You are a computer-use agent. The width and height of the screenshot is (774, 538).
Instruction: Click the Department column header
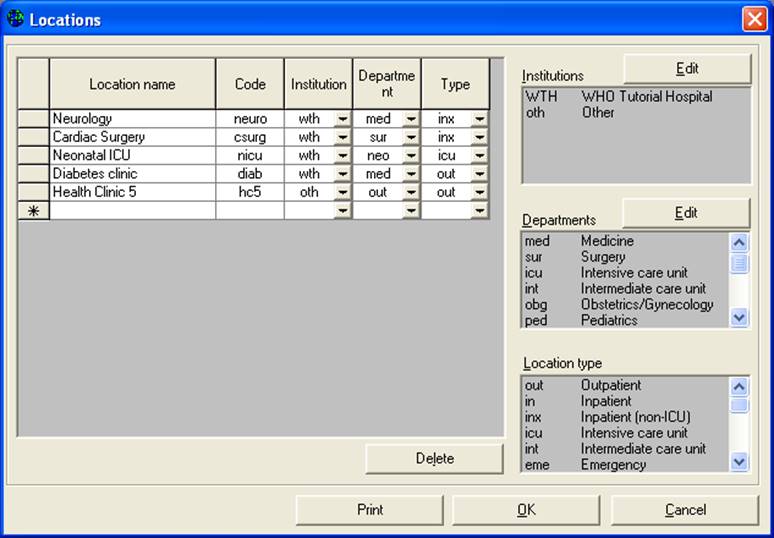point(387,84)
